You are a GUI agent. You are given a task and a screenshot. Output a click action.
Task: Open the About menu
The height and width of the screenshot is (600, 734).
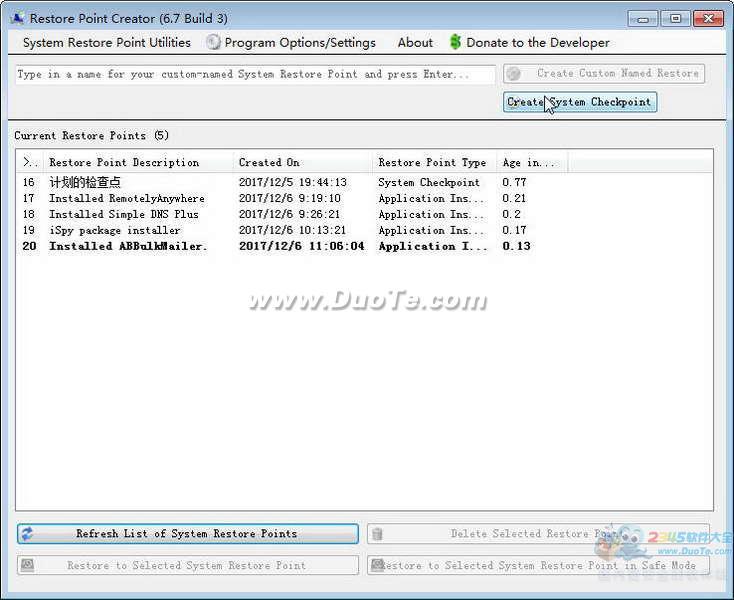[x=415, y=42]
